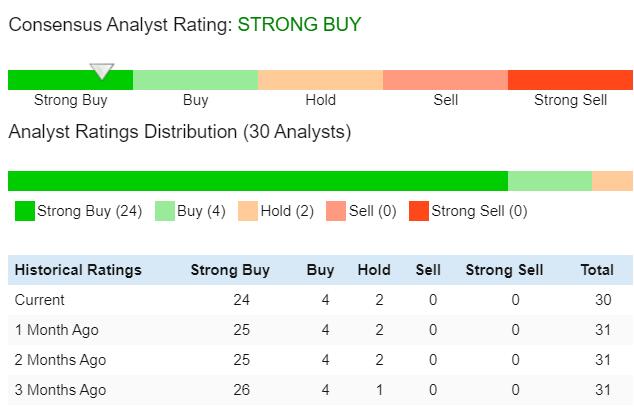Click the Total column header
The image size is (634, 420).
click(x=597, y=270)
